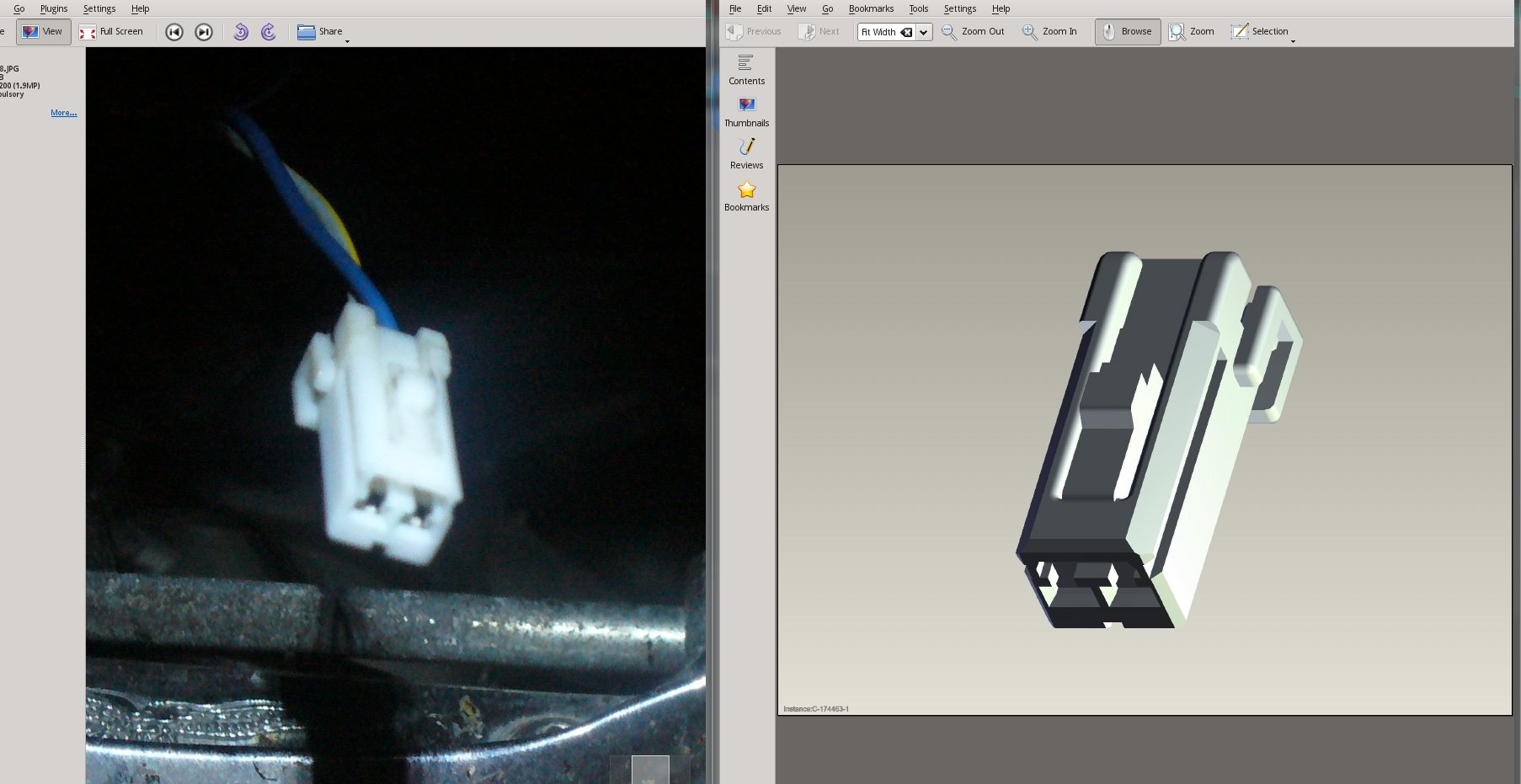The width and height of the screenshot is (1521, 784).
Task: Open View menu in document viewer
Action: (x=797, y=8)
